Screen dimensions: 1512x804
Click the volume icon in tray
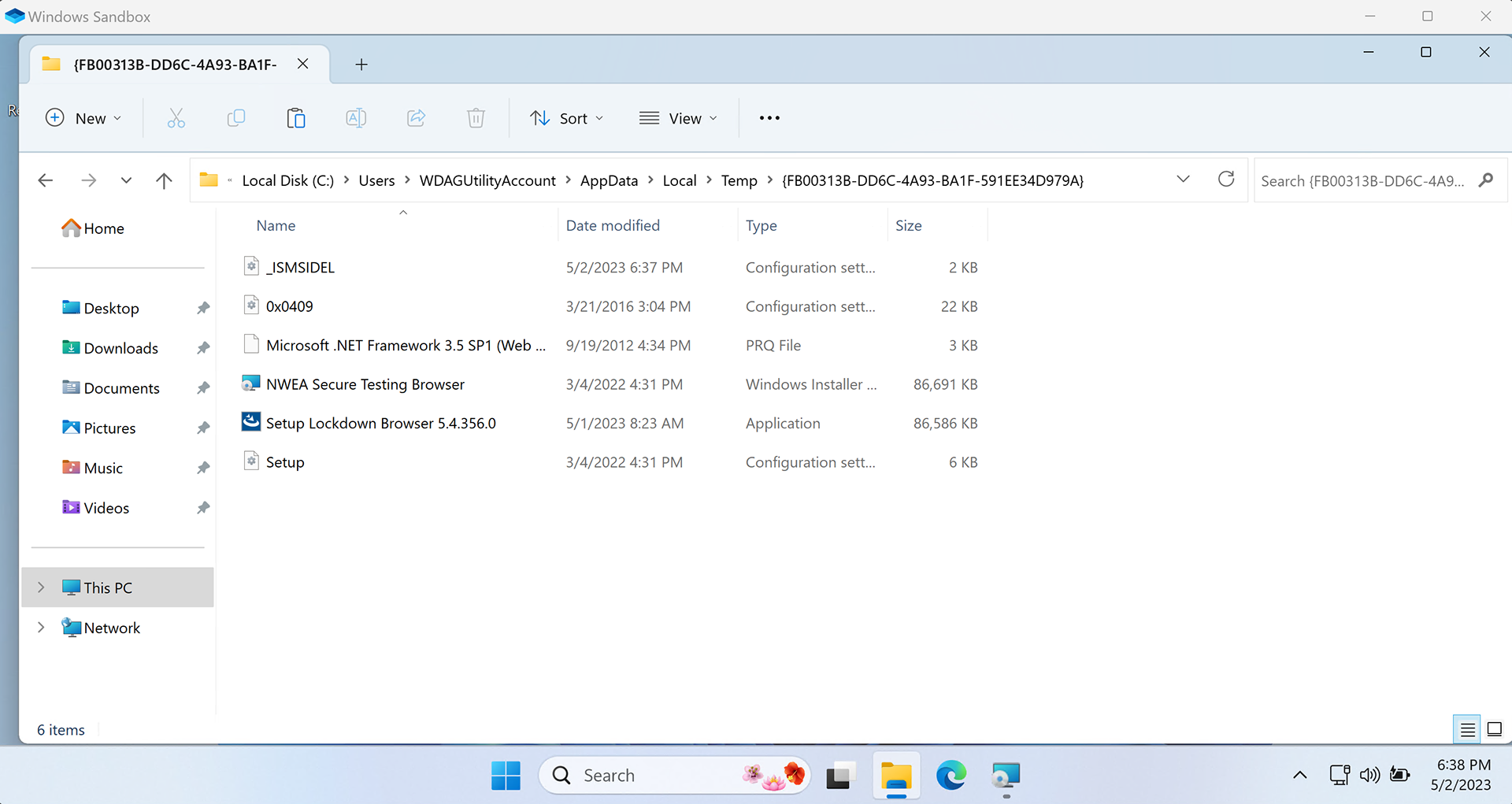(x=1369, y=775)
